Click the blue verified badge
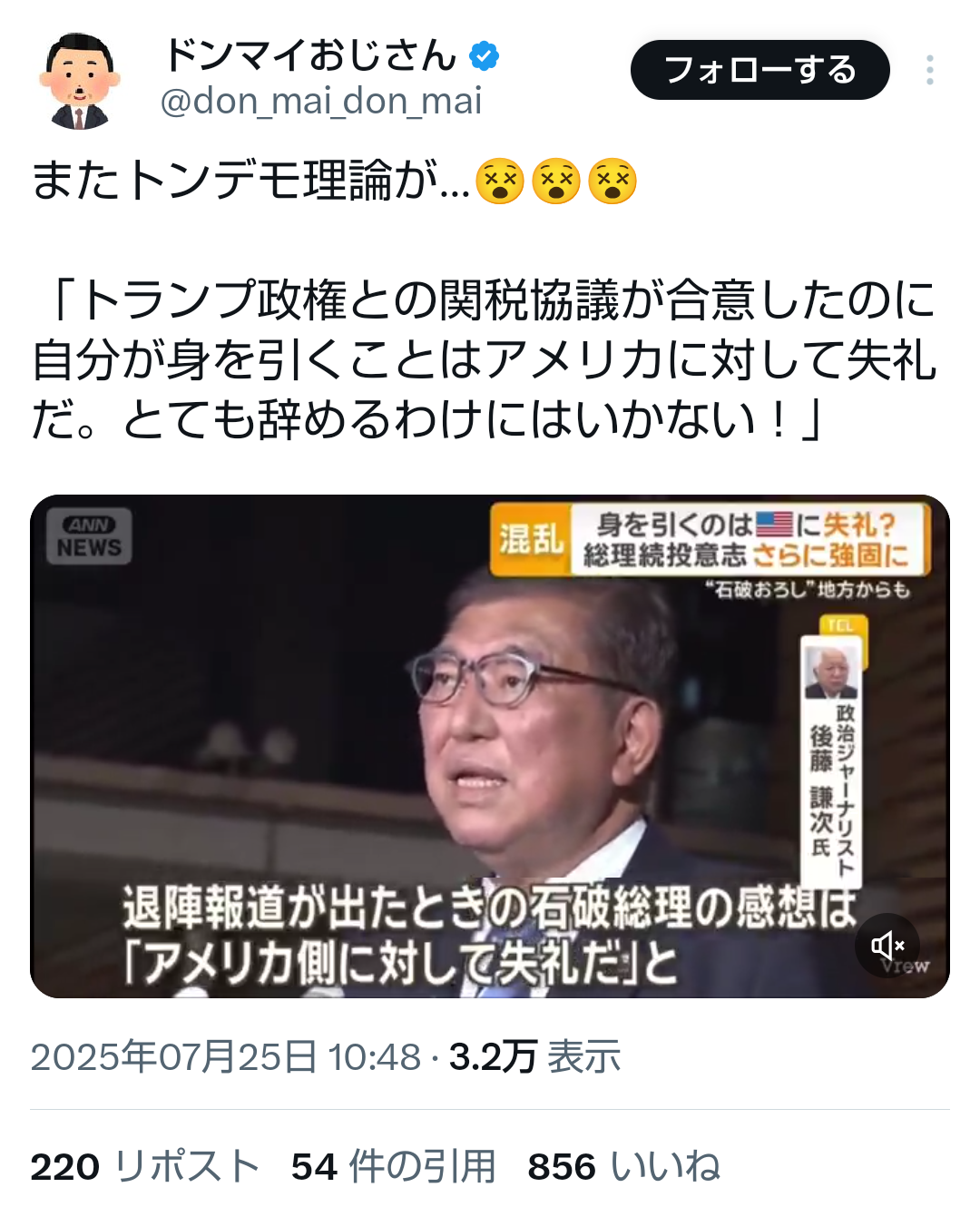 pyautogui.click(x=484, y=56)
